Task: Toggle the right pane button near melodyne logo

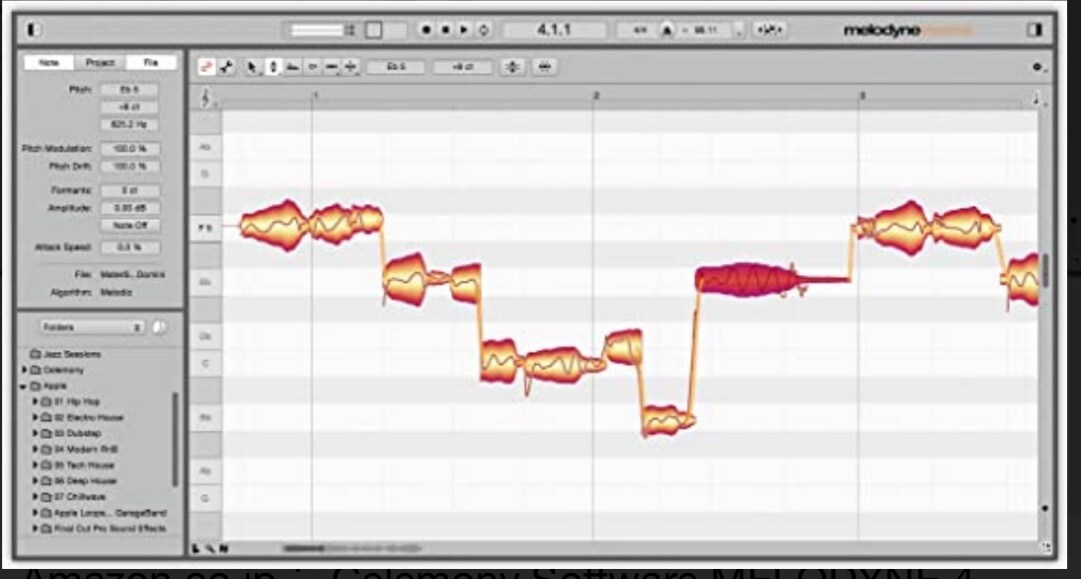Action: tap(1034, 30)
